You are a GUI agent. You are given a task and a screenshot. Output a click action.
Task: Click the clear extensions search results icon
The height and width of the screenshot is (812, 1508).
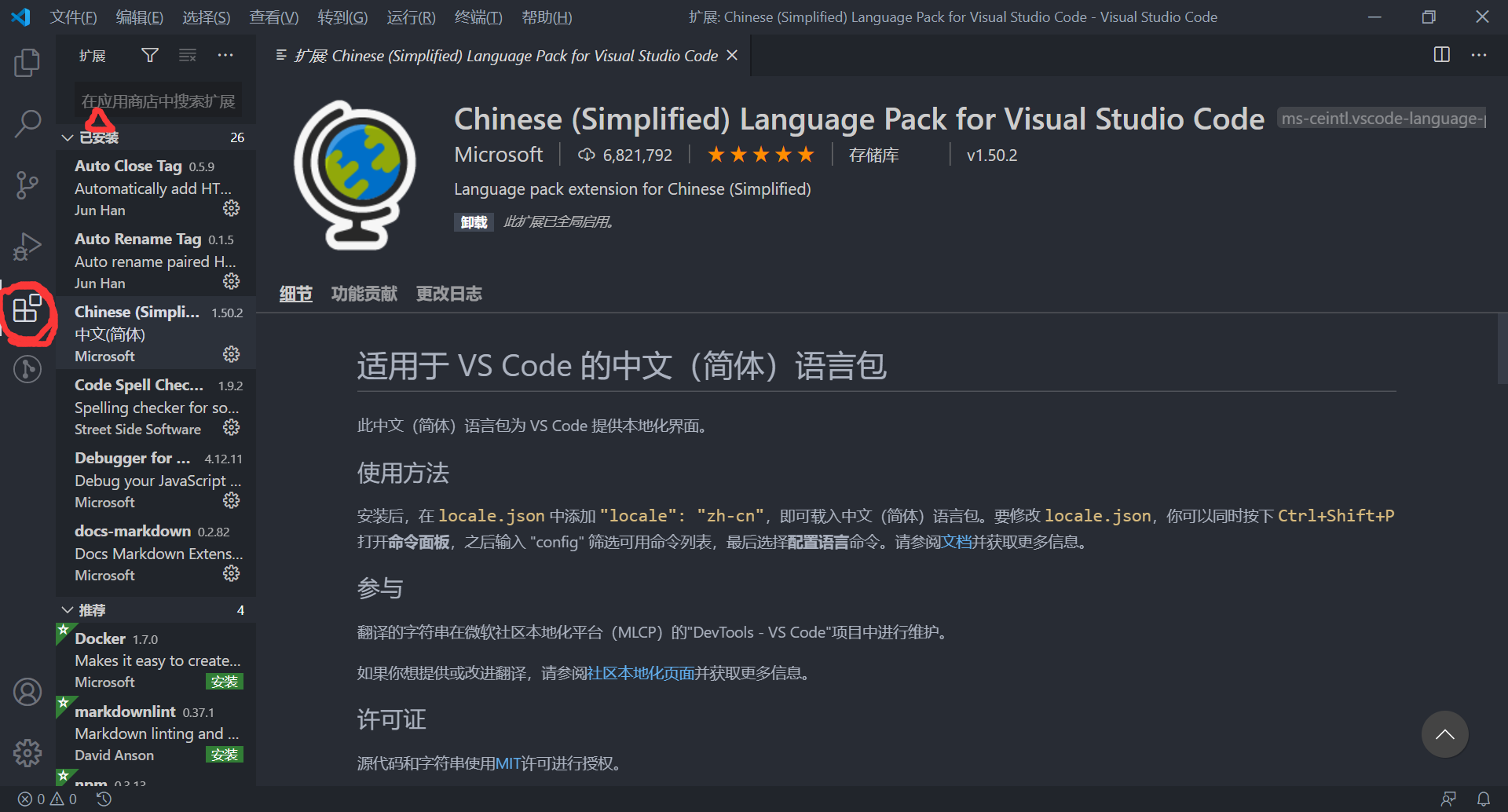(x=188, y=55)
